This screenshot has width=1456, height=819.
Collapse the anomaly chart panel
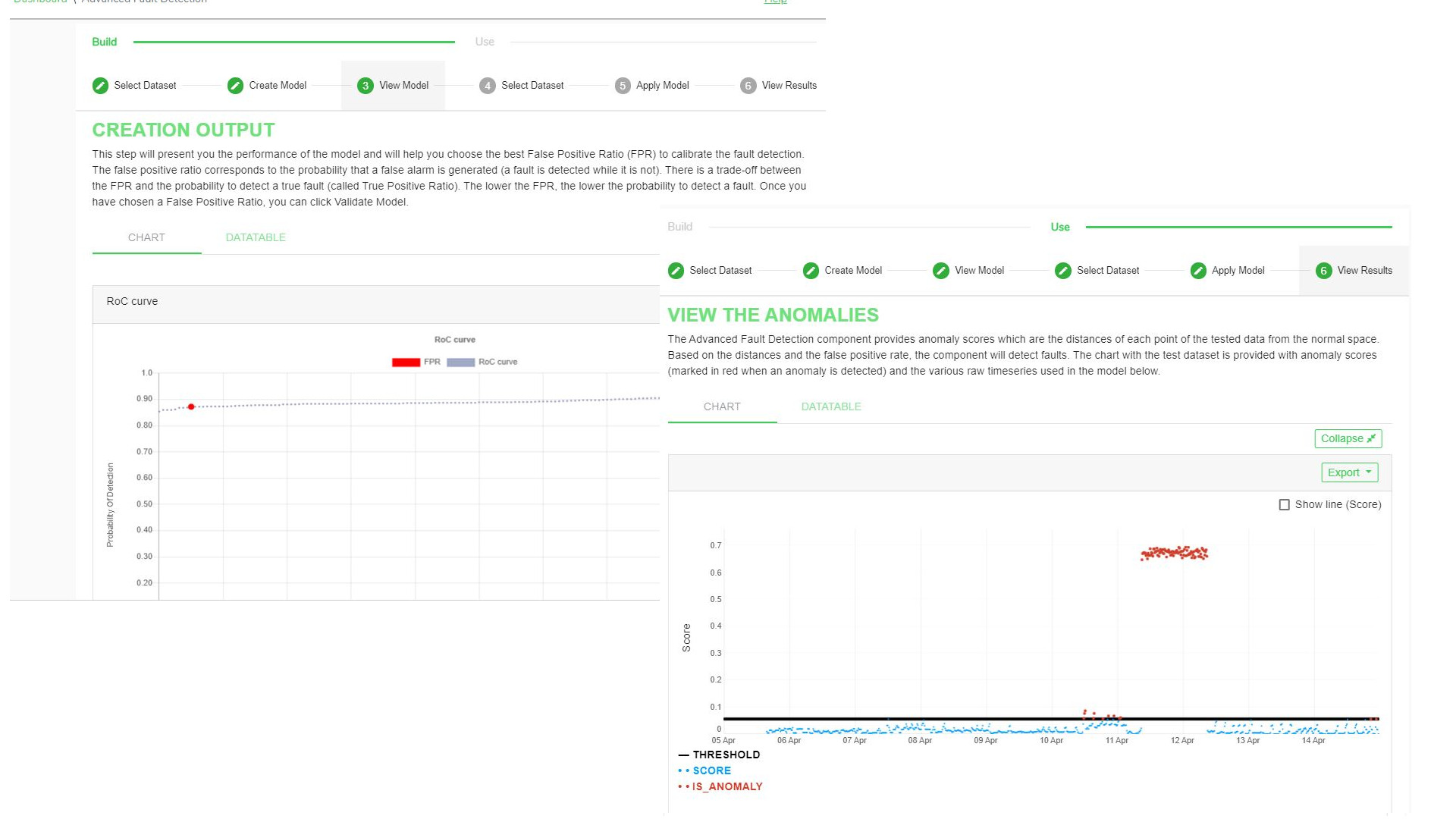pos(1347,438)
